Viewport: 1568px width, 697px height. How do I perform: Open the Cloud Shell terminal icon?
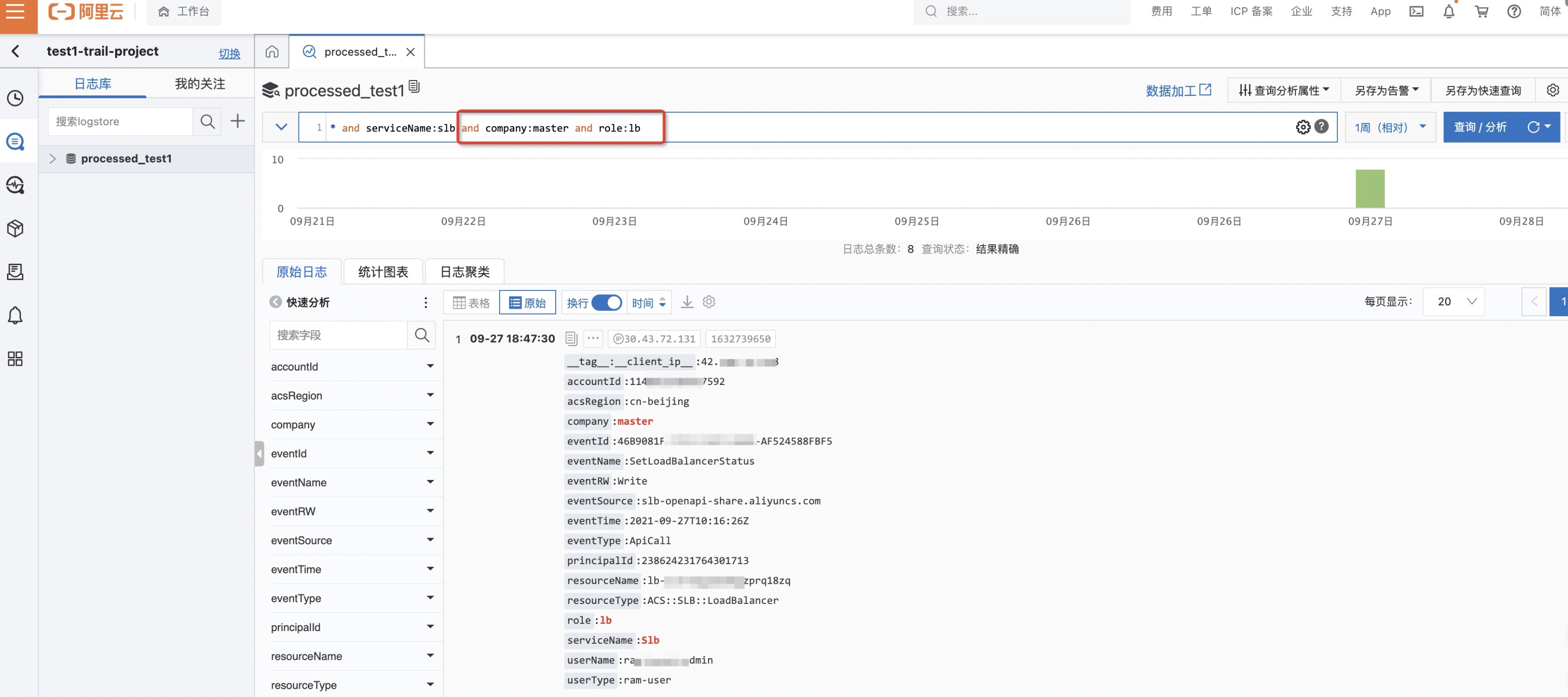(x=1416, y=12)
